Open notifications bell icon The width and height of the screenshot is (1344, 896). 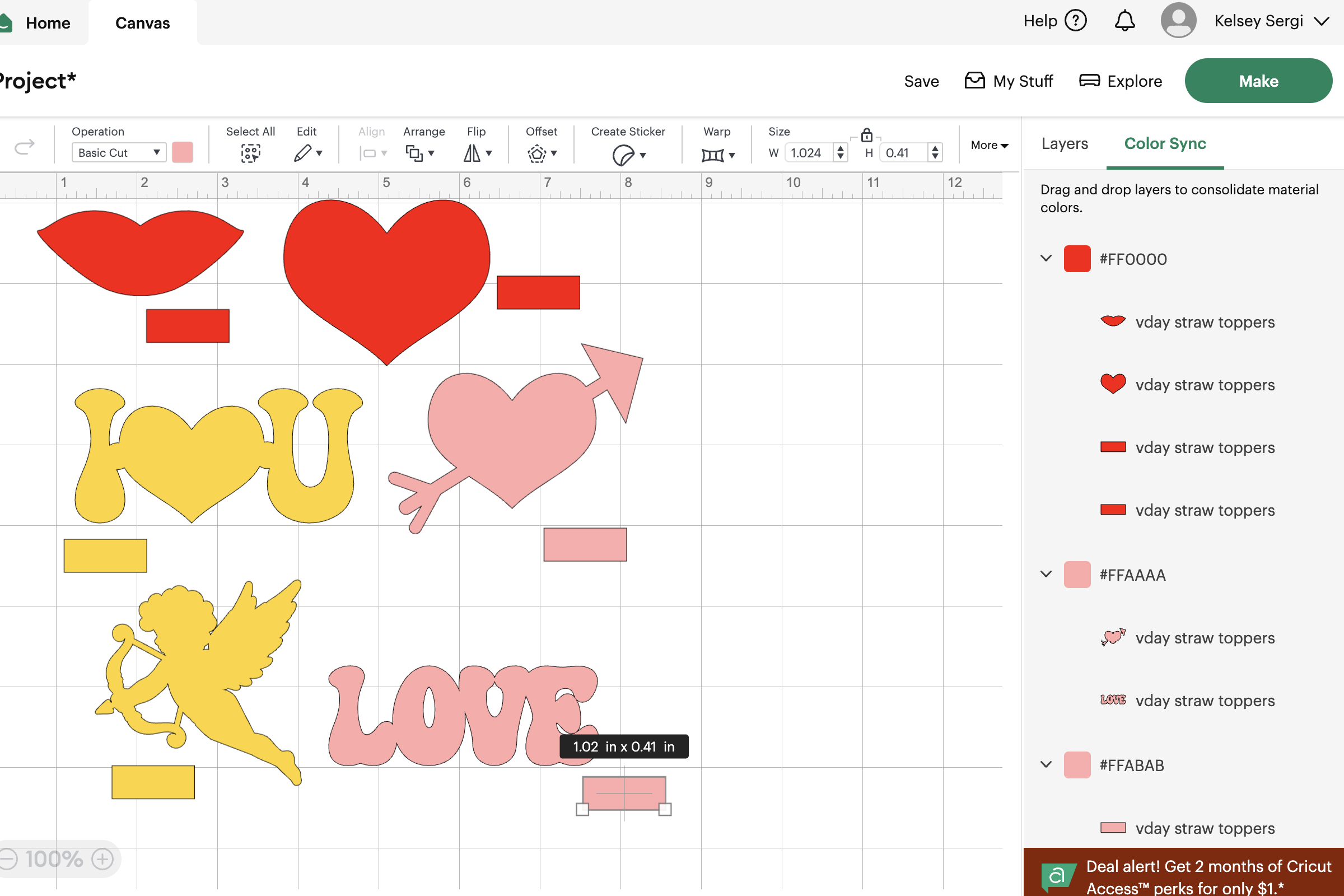(1124, 21)
